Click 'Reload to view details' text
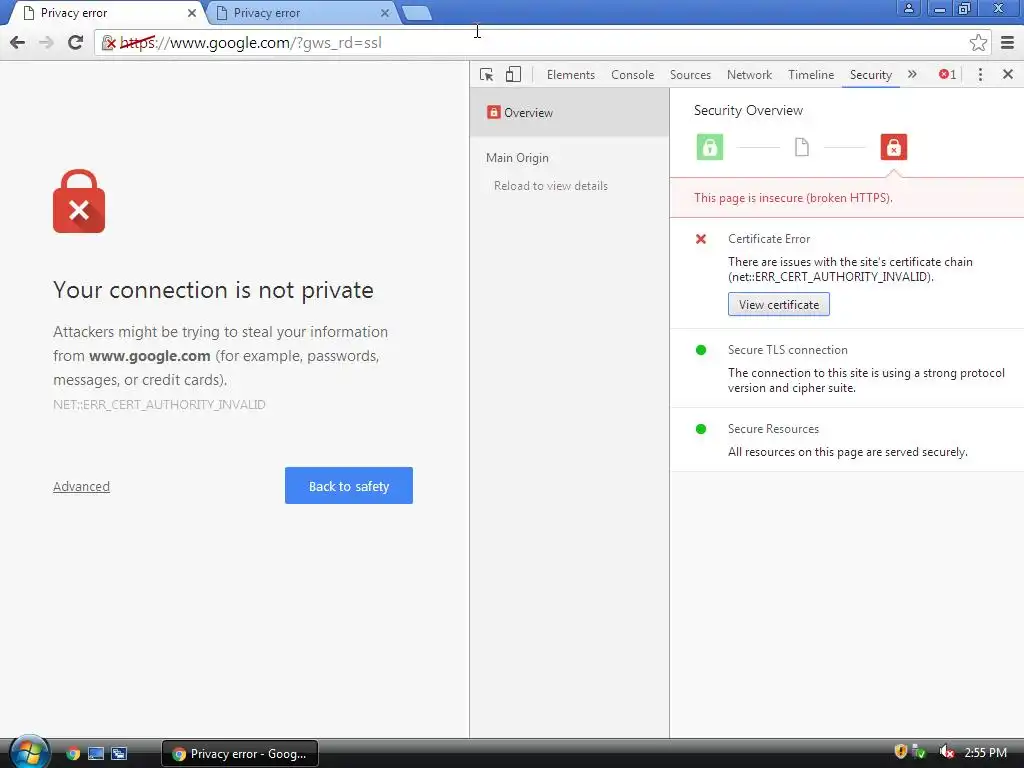1024x768 pixels. [551, 186]
